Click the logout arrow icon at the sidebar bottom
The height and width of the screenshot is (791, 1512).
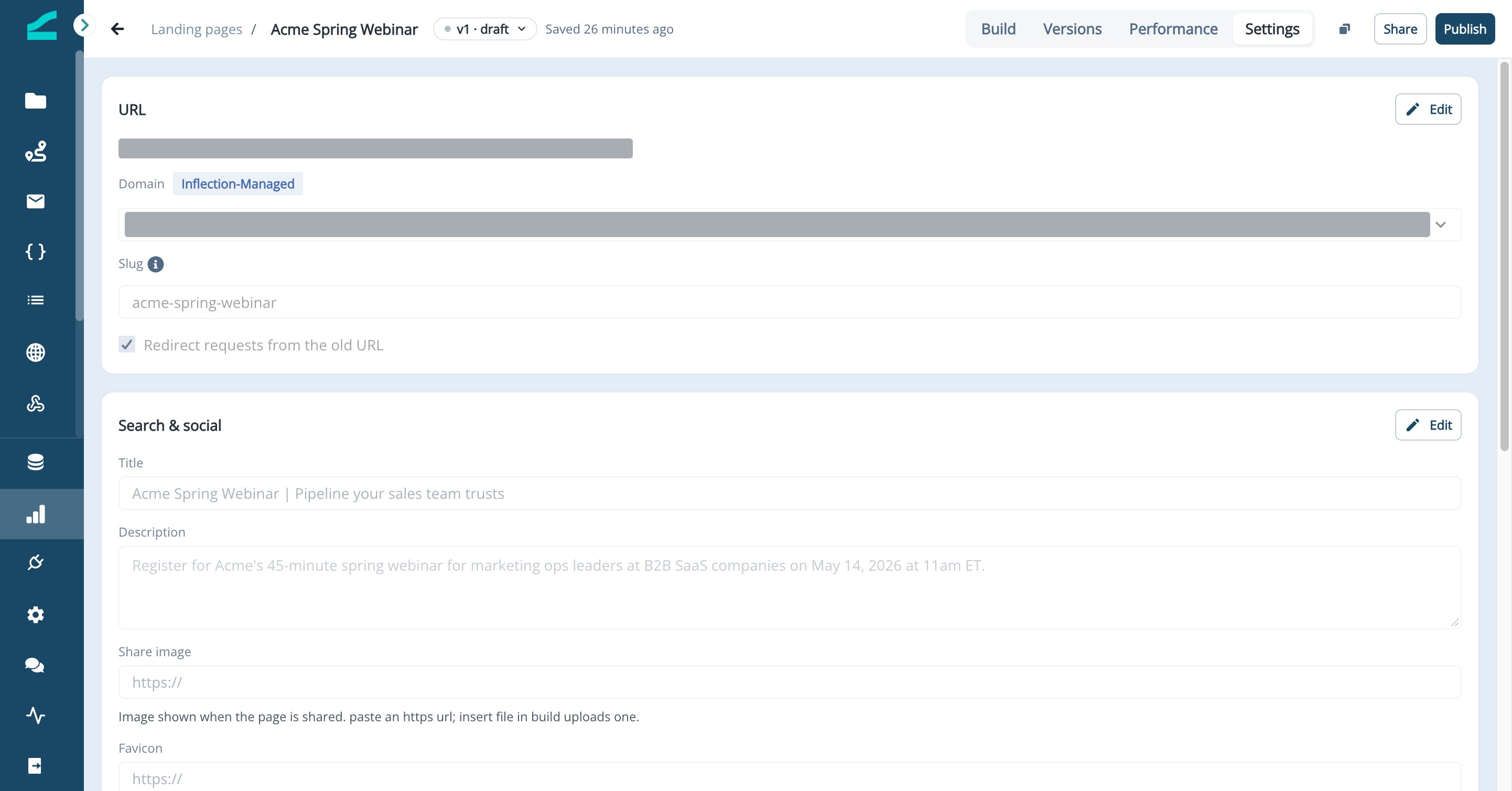[x=35, y=766]
